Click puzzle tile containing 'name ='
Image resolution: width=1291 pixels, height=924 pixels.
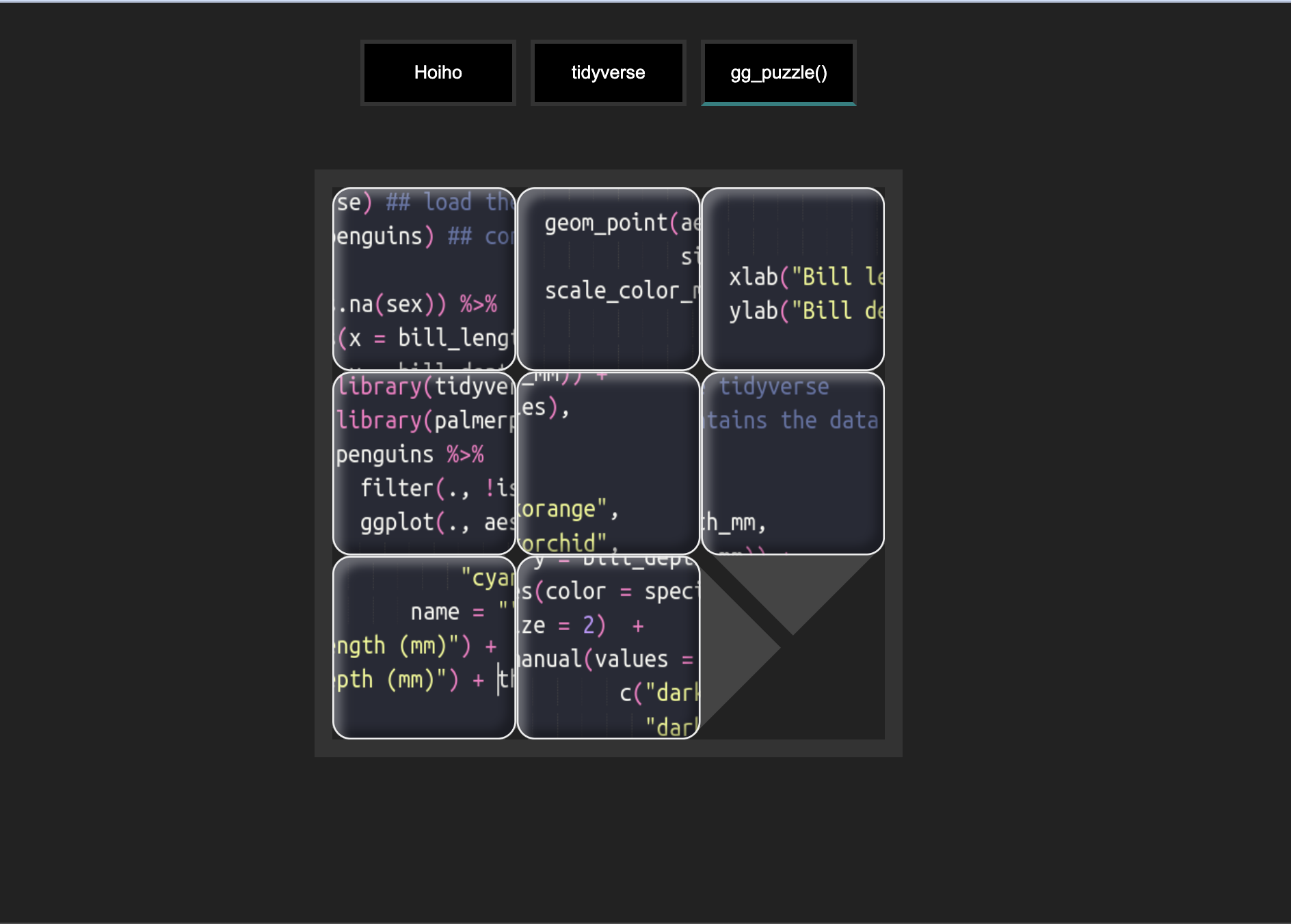pos(424,648)
